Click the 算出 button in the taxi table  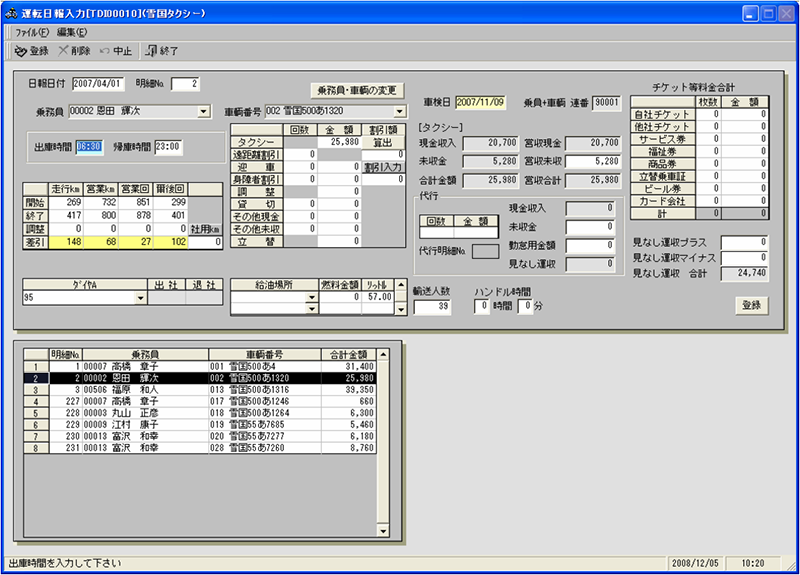[383, 142]
